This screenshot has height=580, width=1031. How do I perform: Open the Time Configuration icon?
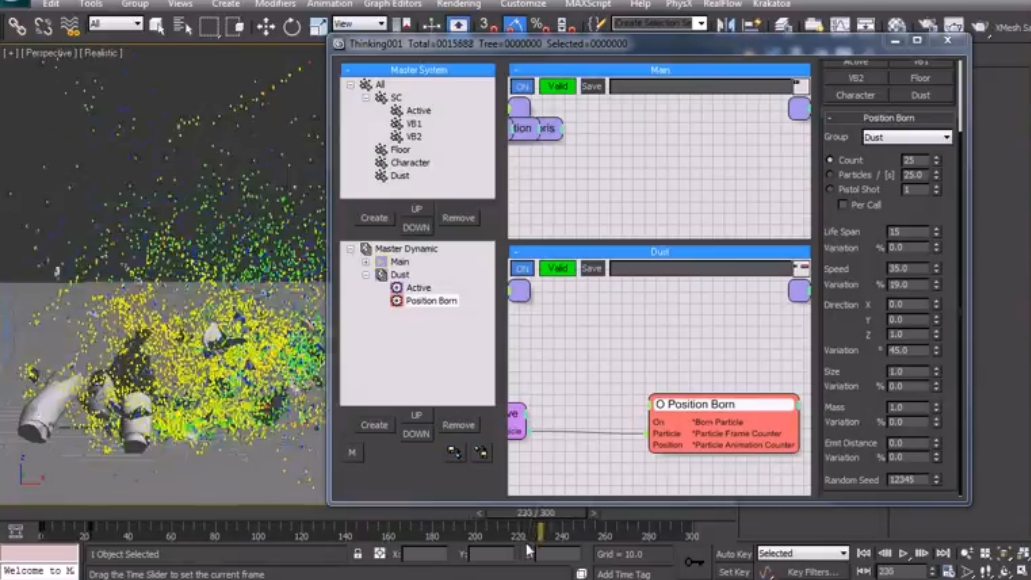coord(948,571)
